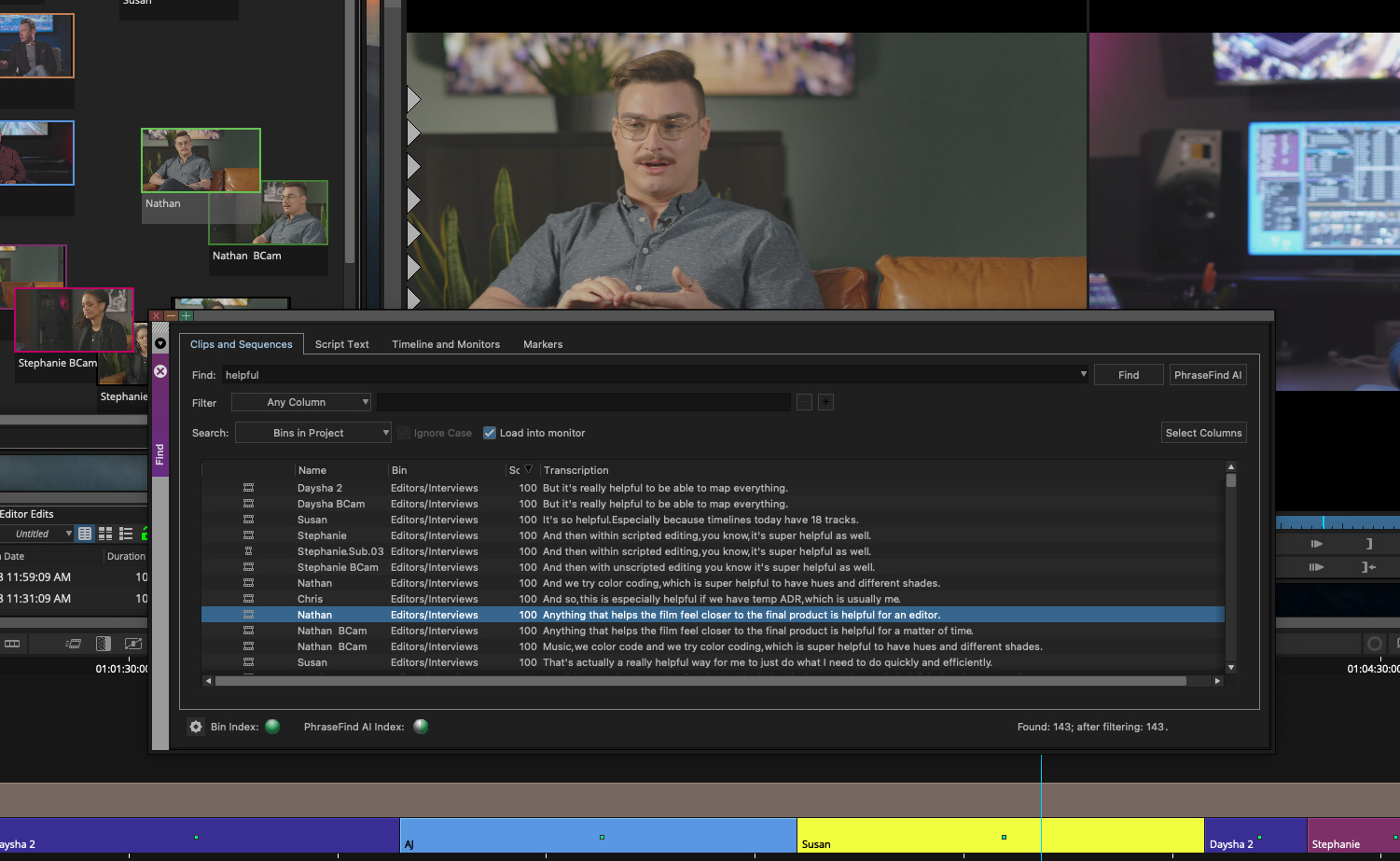
Task: Switch to Script view in the bin
Action: (x=125, y=534)
